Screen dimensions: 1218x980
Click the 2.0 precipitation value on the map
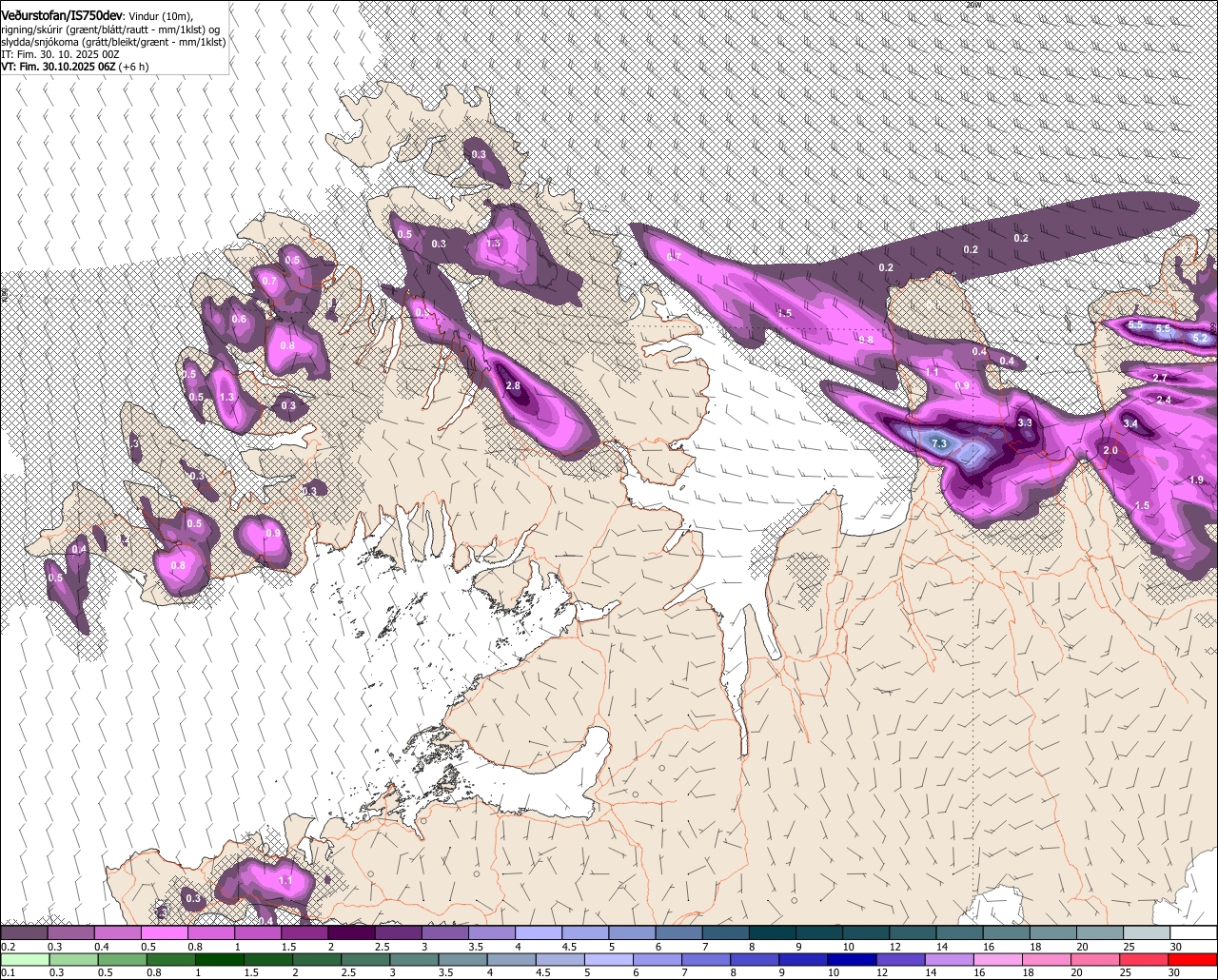tap(1110, 450)
